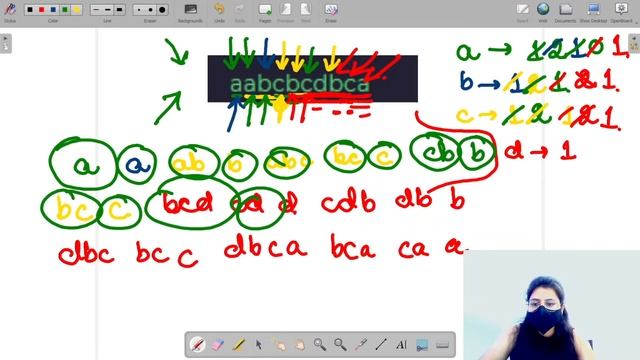Click the Zoom out magnifier
Image resolution: width=640 pixels, height=360 pixels.
[340, 345]
